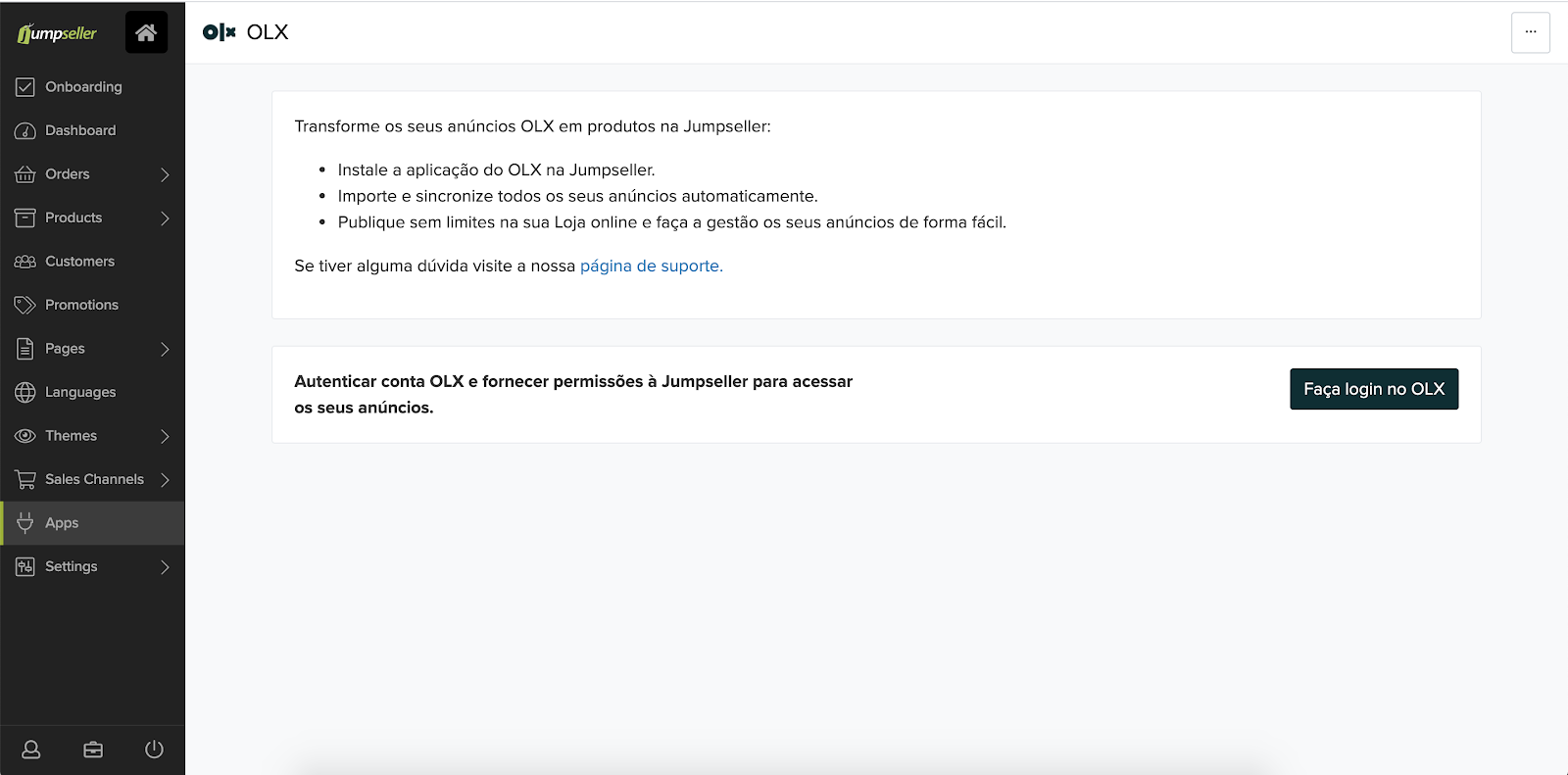This screenshot has width=1568, height=775.
Task: Click 'Instale a aplicação do OLX' bullet
Action: [496, 170]
